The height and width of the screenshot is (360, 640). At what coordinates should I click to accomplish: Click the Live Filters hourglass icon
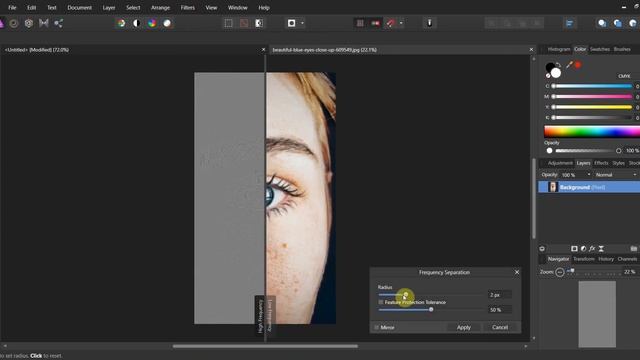point(601,249)
